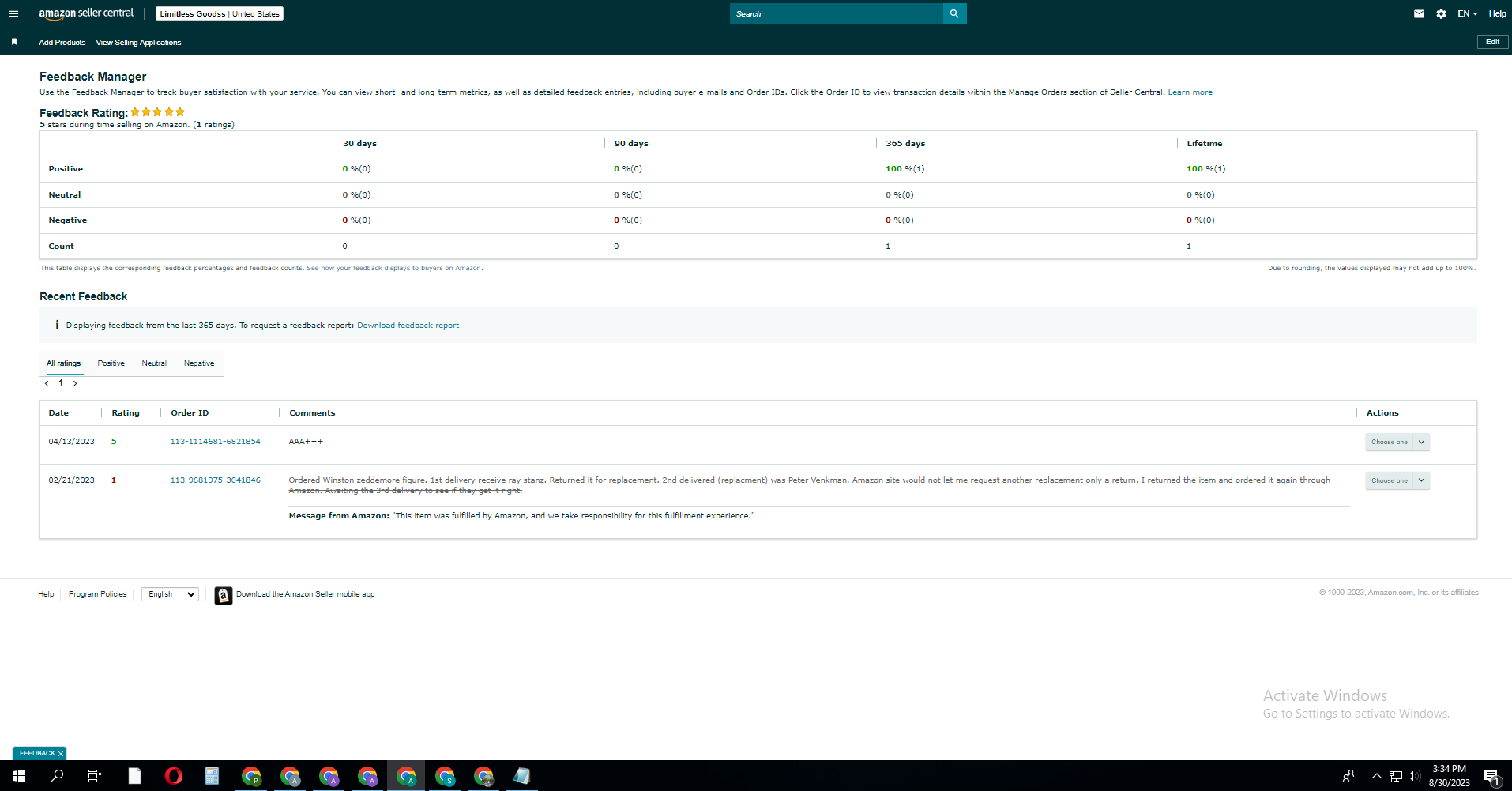Open the English language select in the footer
Image resolution: width=1512 pixels, height=791 pixels.
170,594
